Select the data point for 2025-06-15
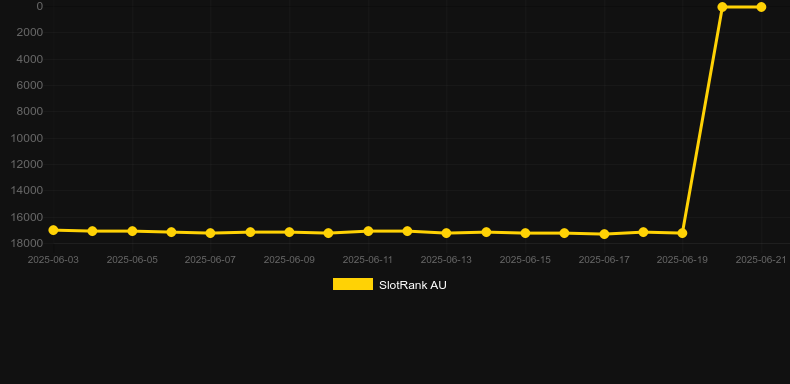This screenshot has height=384, width=790. coord(525,233)
